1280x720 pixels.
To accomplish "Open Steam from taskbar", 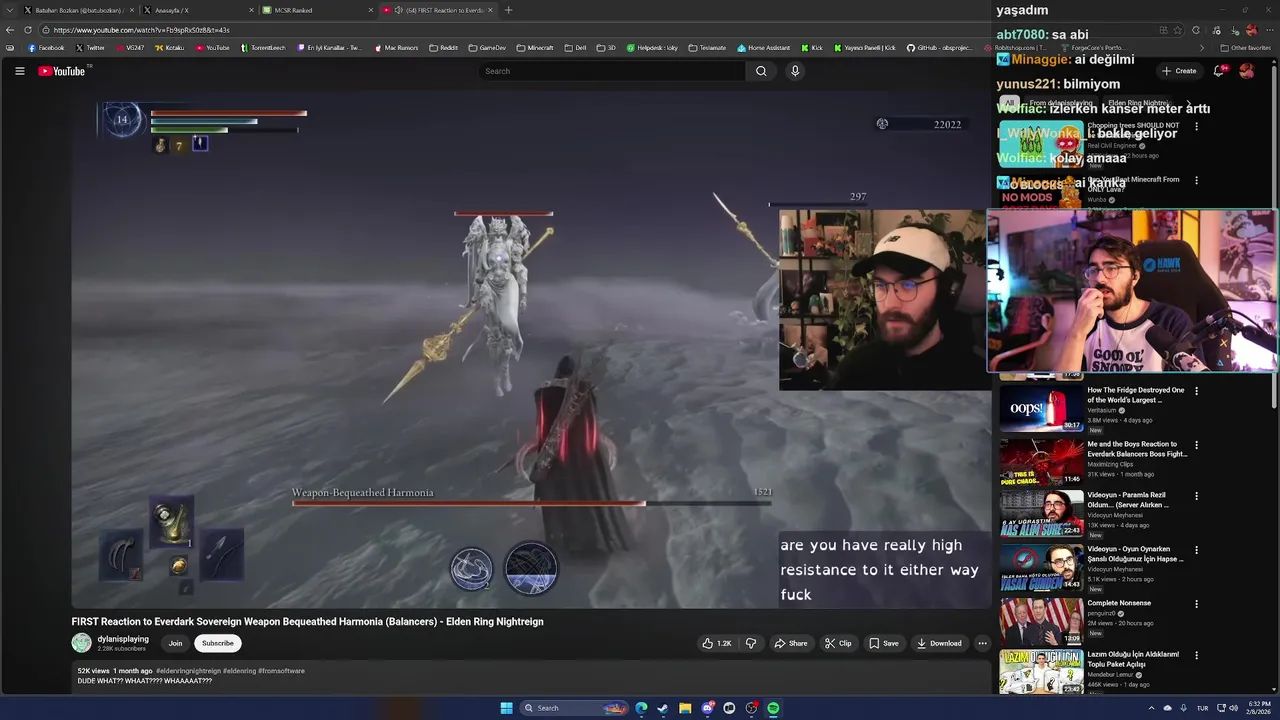I will (663, 708).
